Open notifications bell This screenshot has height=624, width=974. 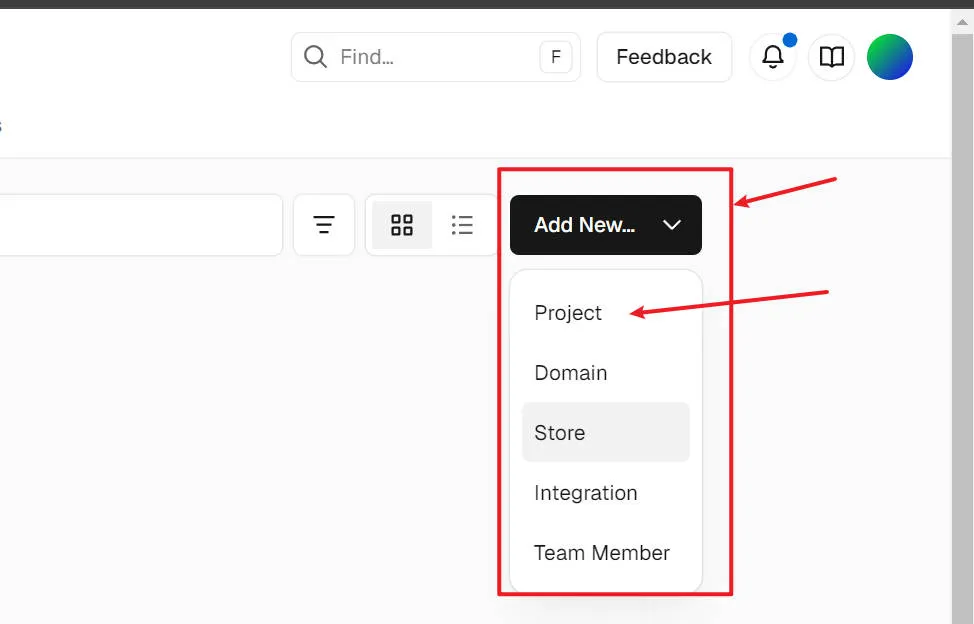coord(773,57)
